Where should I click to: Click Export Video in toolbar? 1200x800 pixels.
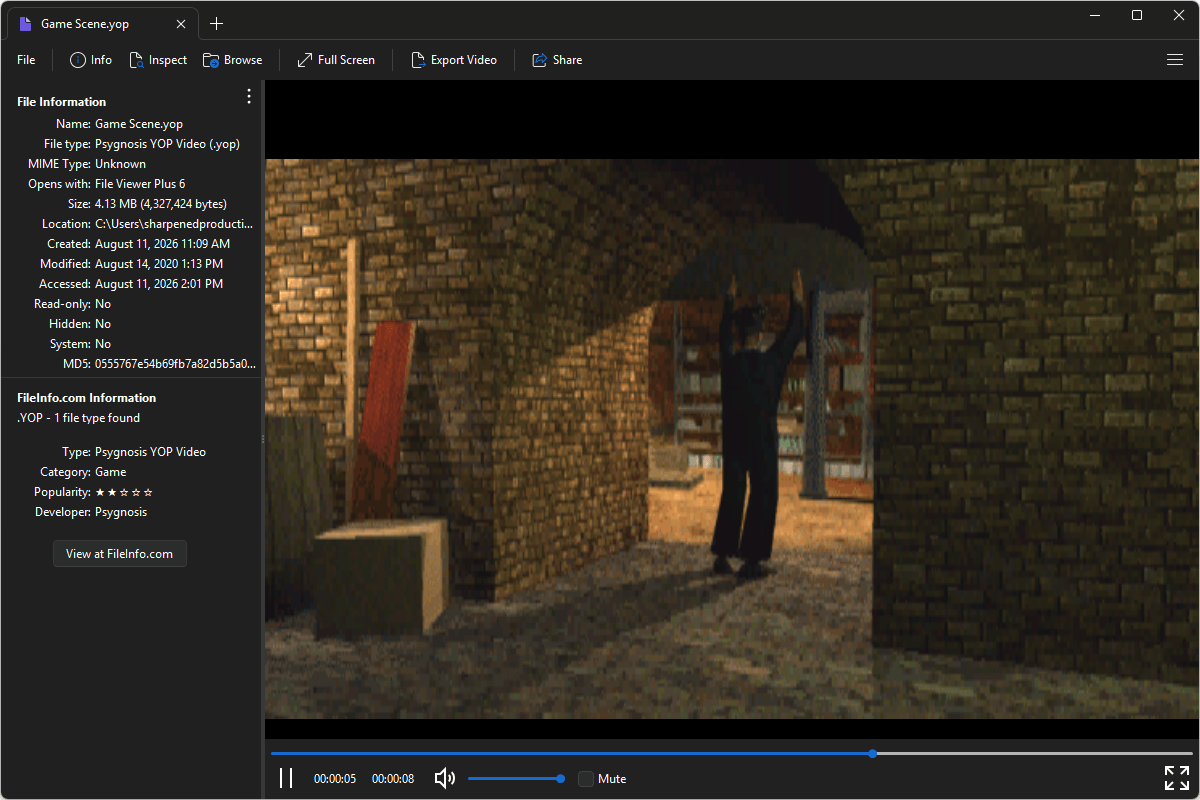(454, 60)
